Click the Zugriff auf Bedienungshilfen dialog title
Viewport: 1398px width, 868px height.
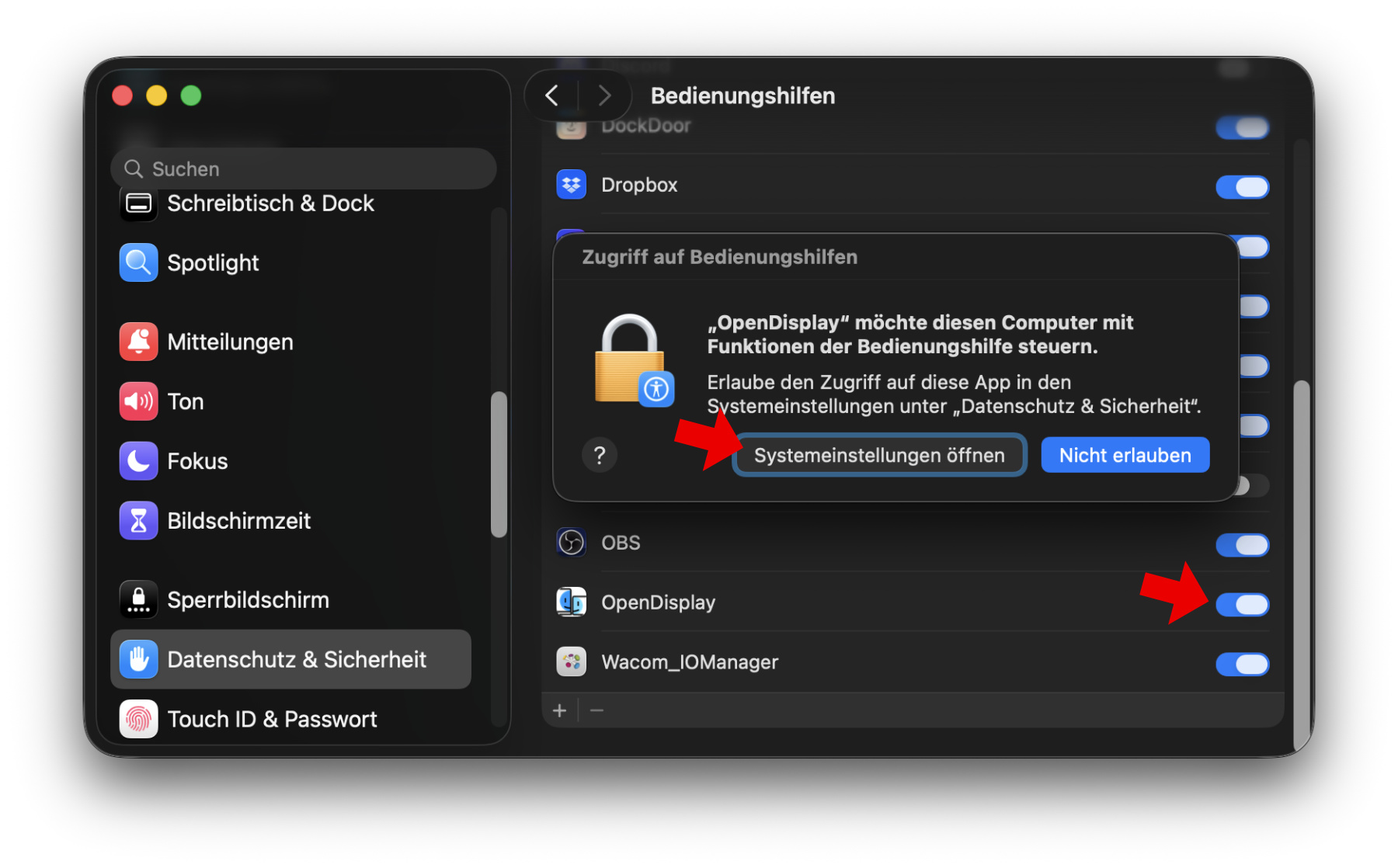(720, 257)
